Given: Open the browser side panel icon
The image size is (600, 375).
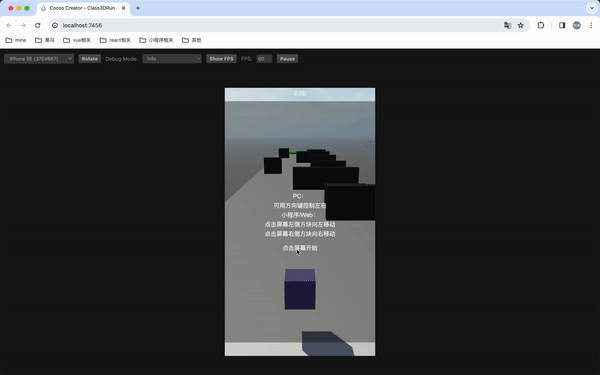Looking at the screenshot, I should click(562, 25).
